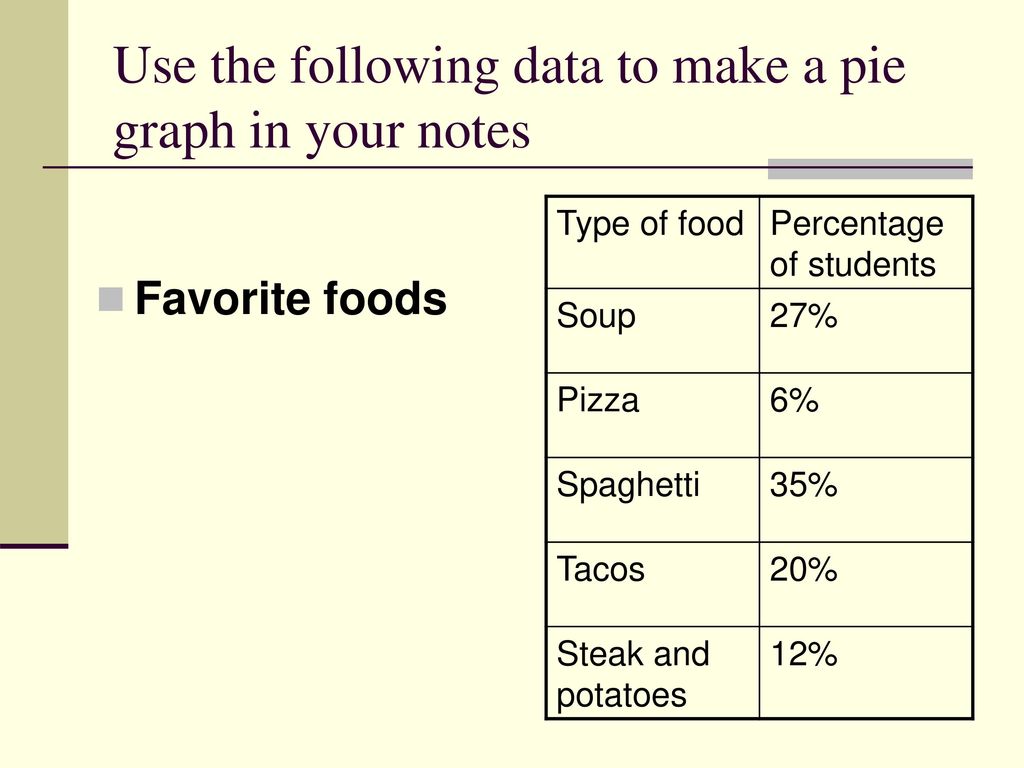Image resolution: width=1024 pixels, height=768 pixels.
Task: Click the olive sidebar stripe
Action: point(34,271)
